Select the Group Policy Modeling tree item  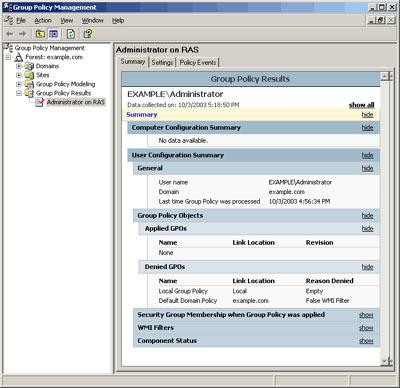click(65, 84)
